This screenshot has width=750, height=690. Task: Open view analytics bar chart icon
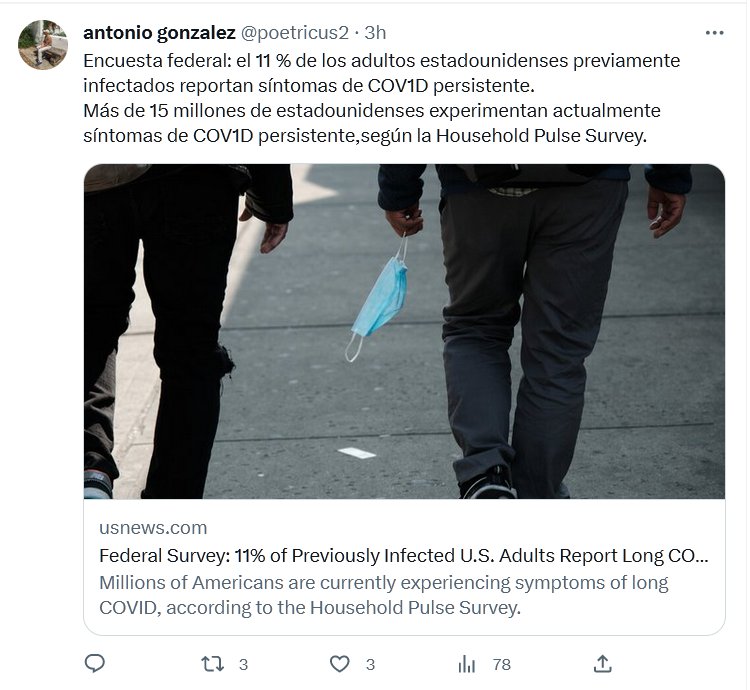467,663
